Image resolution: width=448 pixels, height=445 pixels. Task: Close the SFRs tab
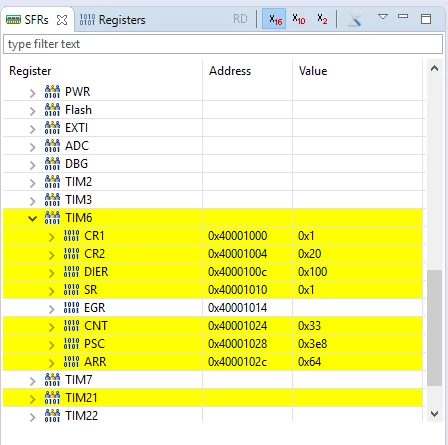point(62,20)
